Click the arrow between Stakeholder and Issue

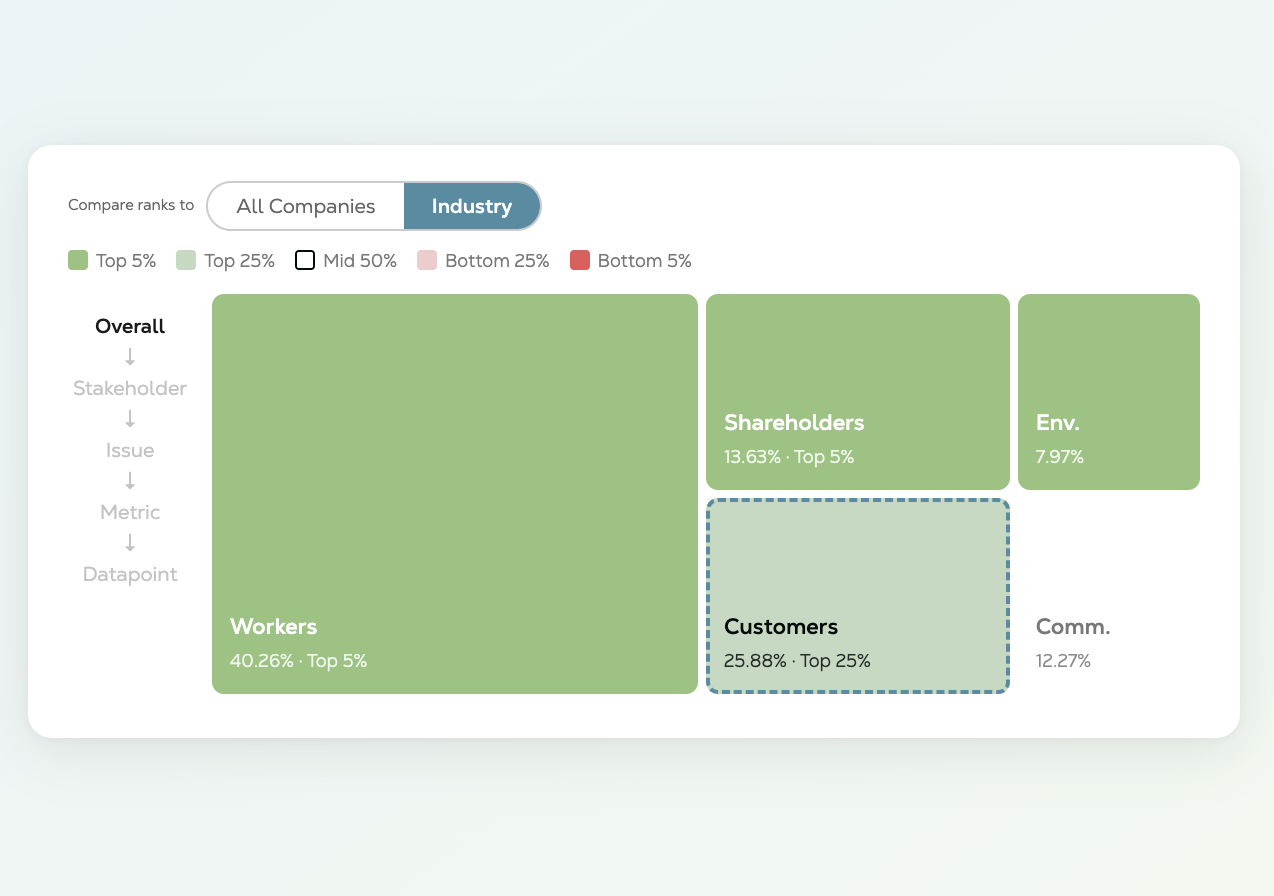tap(130, 419)
